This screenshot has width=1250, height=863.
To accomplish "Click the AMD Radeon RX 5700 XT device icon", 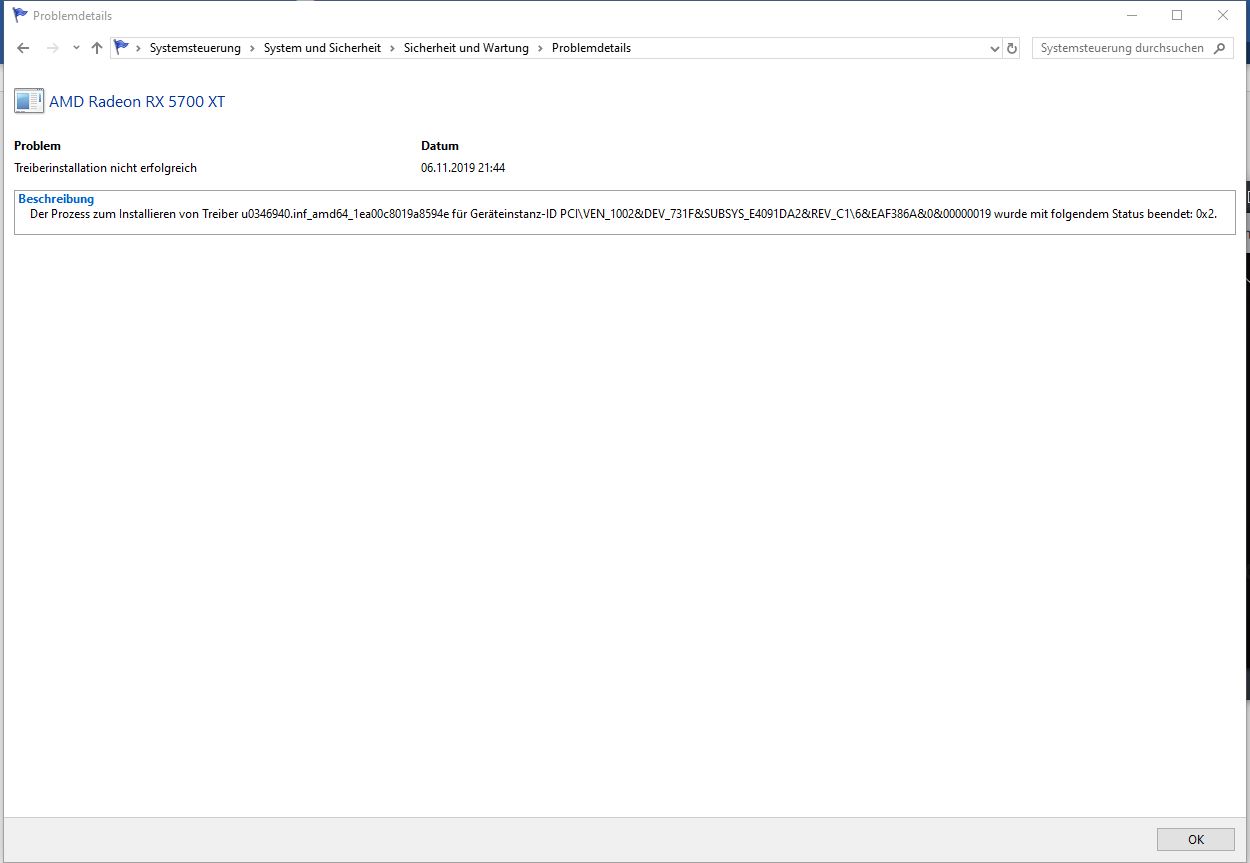I will click(29, 101).
